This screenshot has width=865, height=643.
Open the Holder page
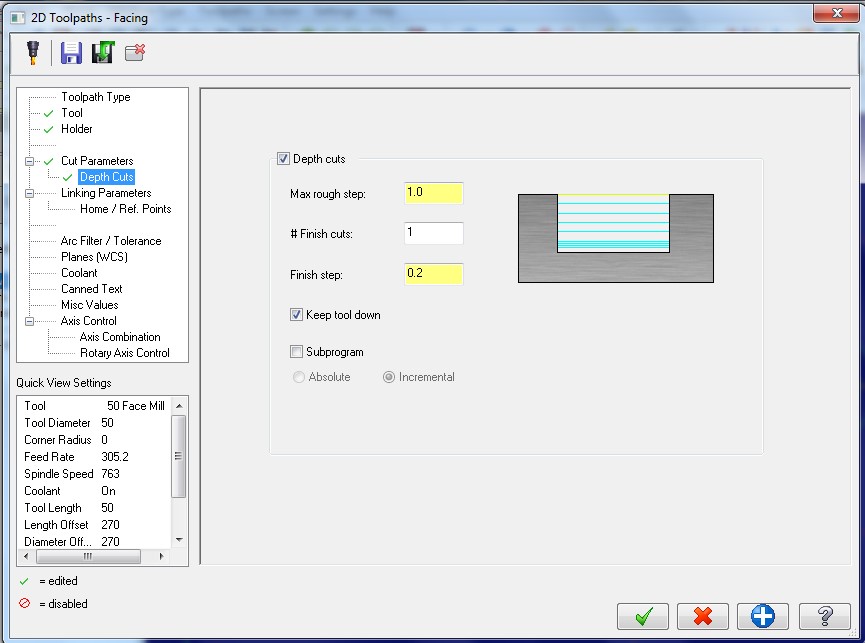coord(77,129)
